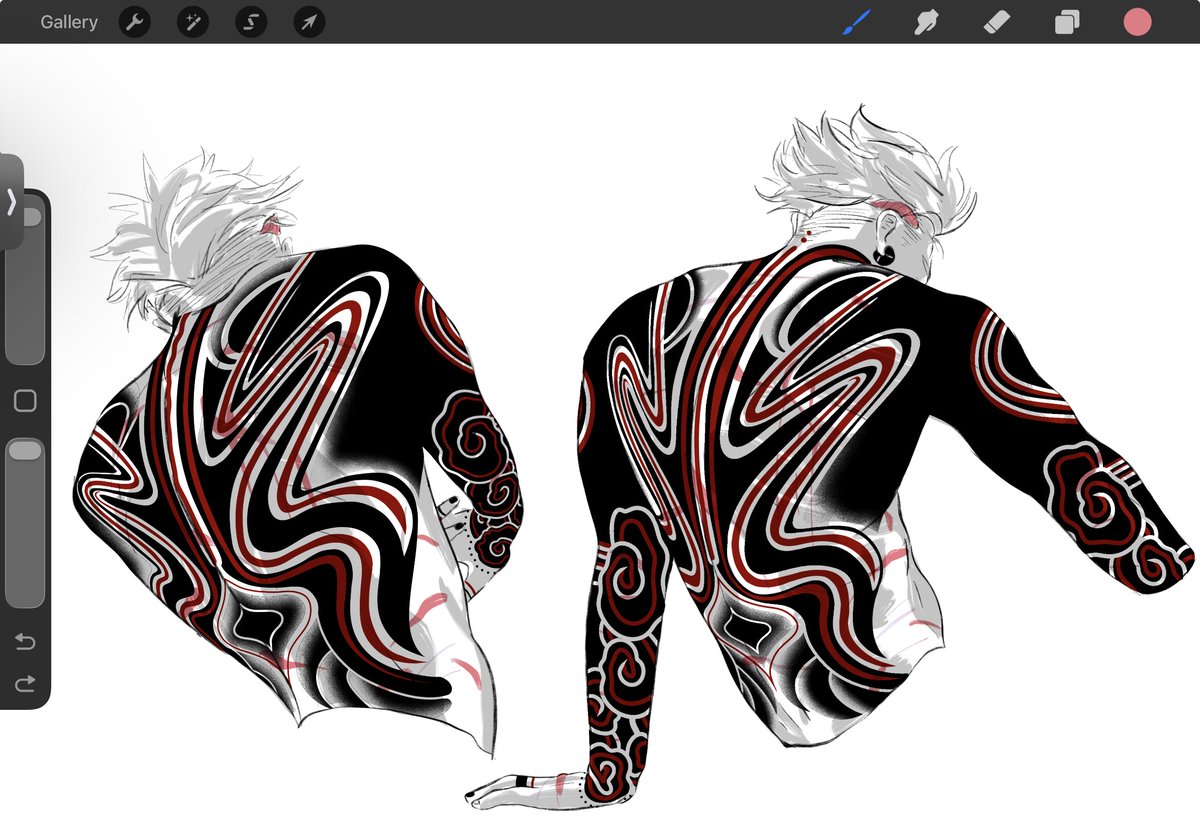Adjust the brush opacity slider
Viewport: 1200px width, 838px height.
(x=25, y=522)
